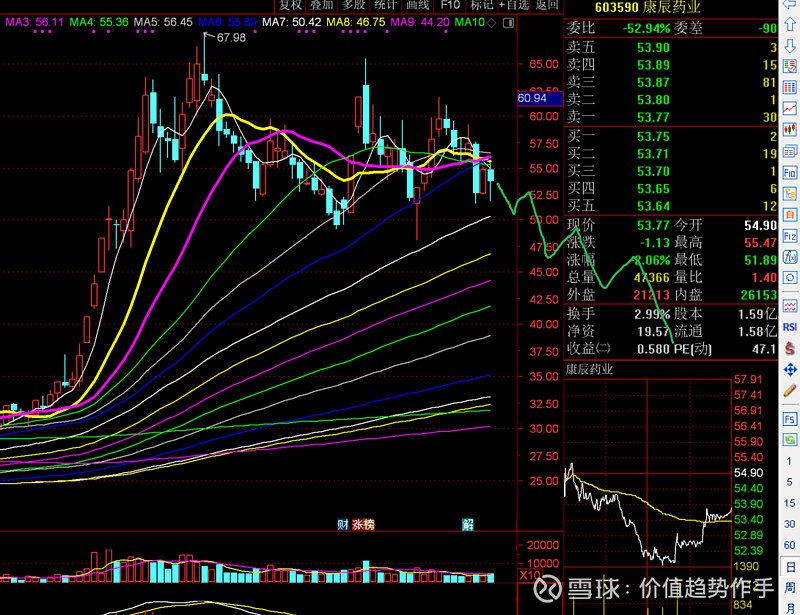Screen dimensions: 800x615
Task: Click the 60.94 price marker on axis
Action: (x=540, y=98)
